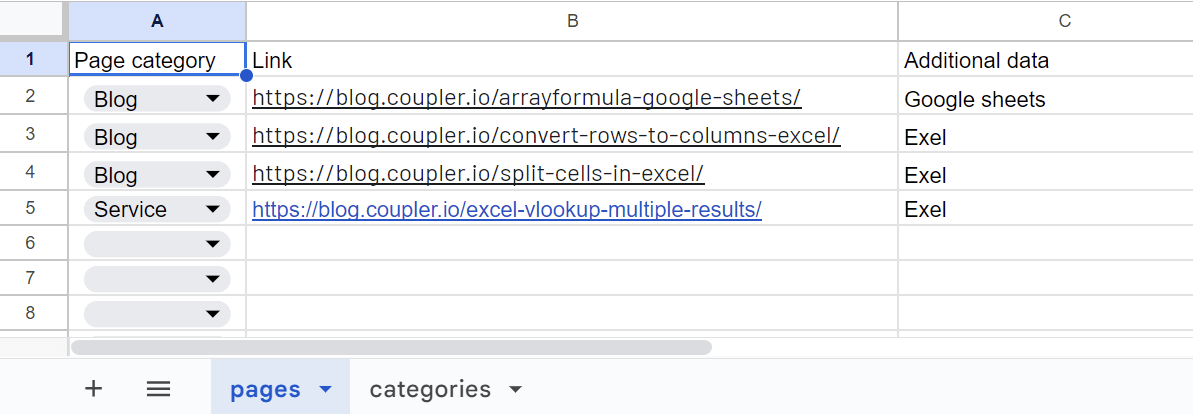The height and width of the screenshot is (414, 1193).
Task: Expand the Blog dropdown in row 2
Action: 212,98
